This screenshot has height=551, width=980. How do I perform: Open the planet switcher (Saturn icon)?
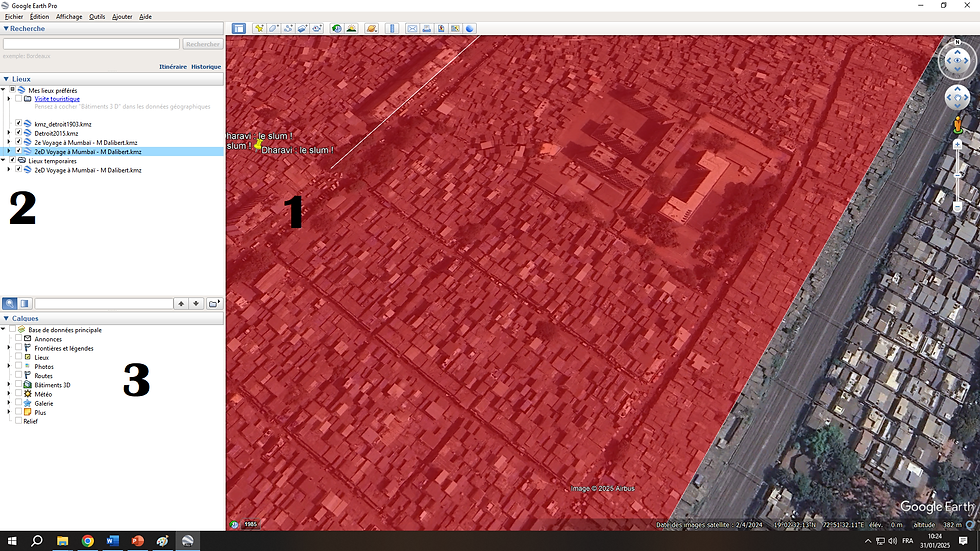371,28
